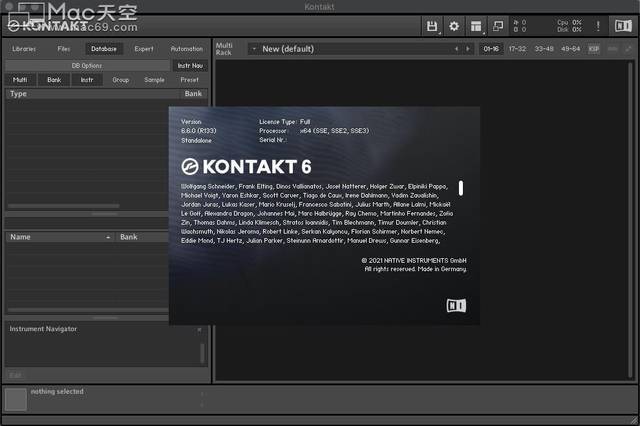Click the Minimize view windows icon

[x=498, y=27]
